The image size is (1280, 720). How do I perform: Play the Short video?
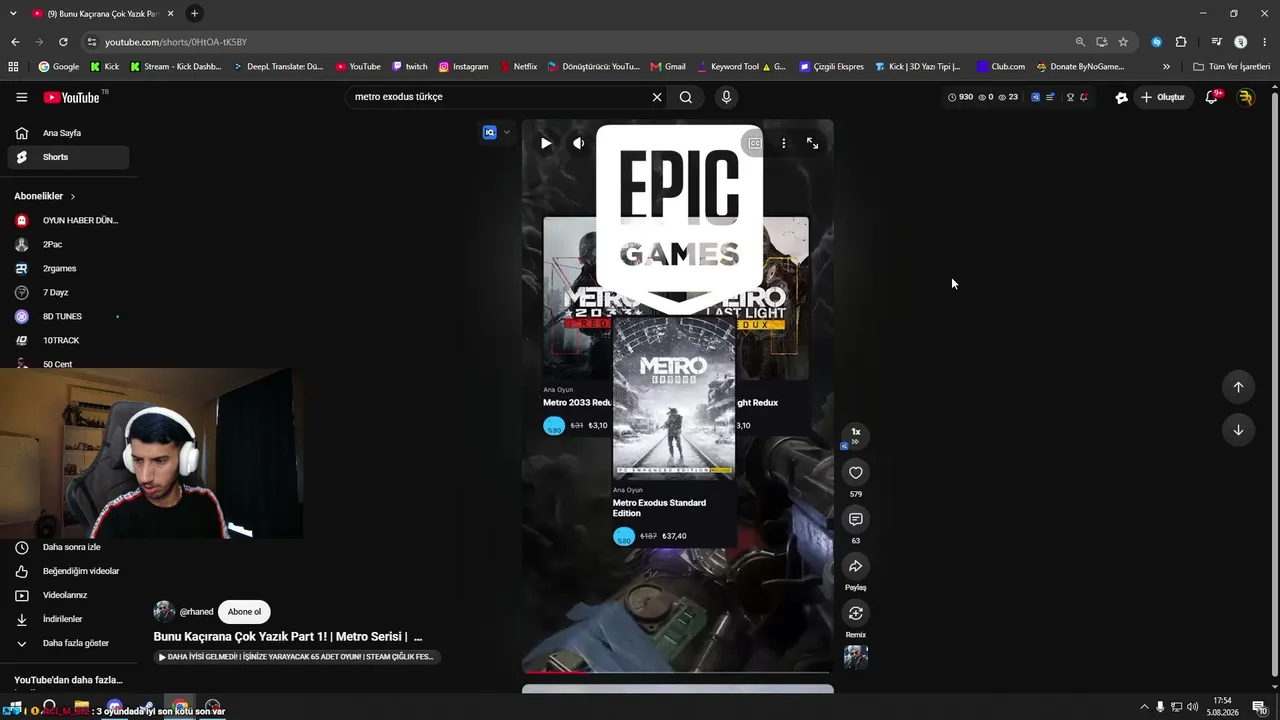pos(546,143)
